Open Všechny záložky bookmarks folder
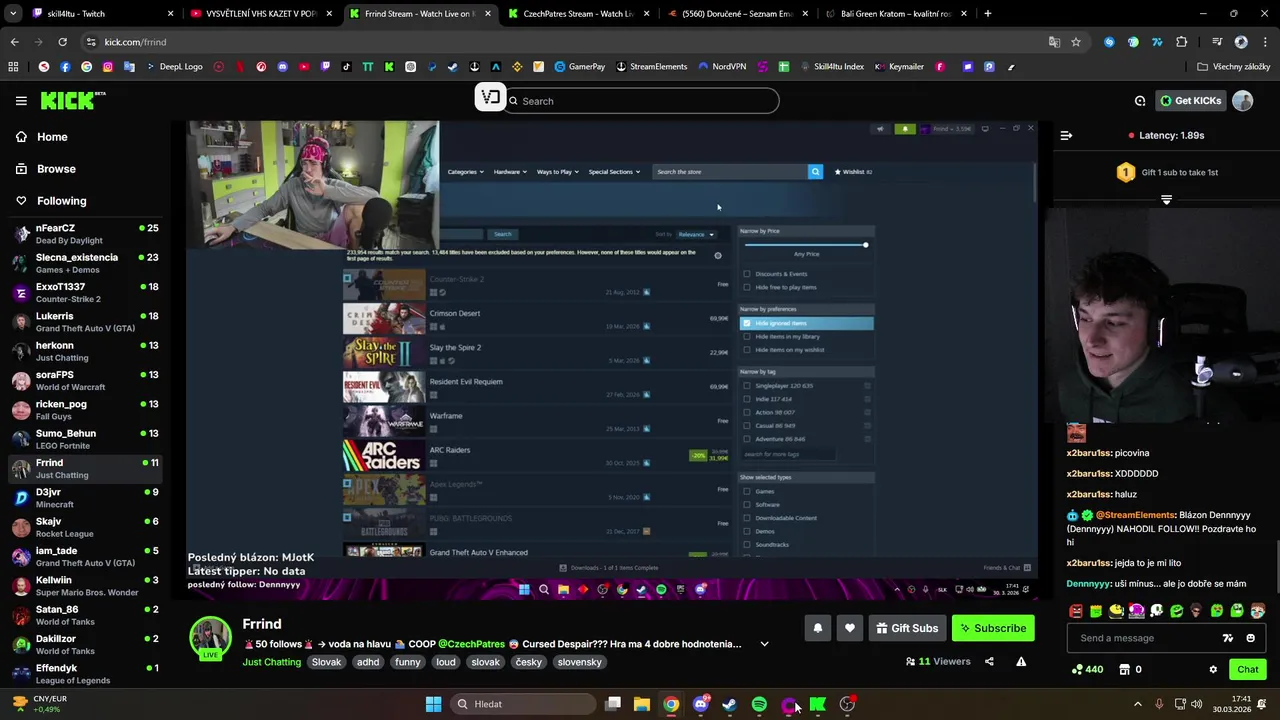The image size is (1280, 720). [x=1233, y=67]
